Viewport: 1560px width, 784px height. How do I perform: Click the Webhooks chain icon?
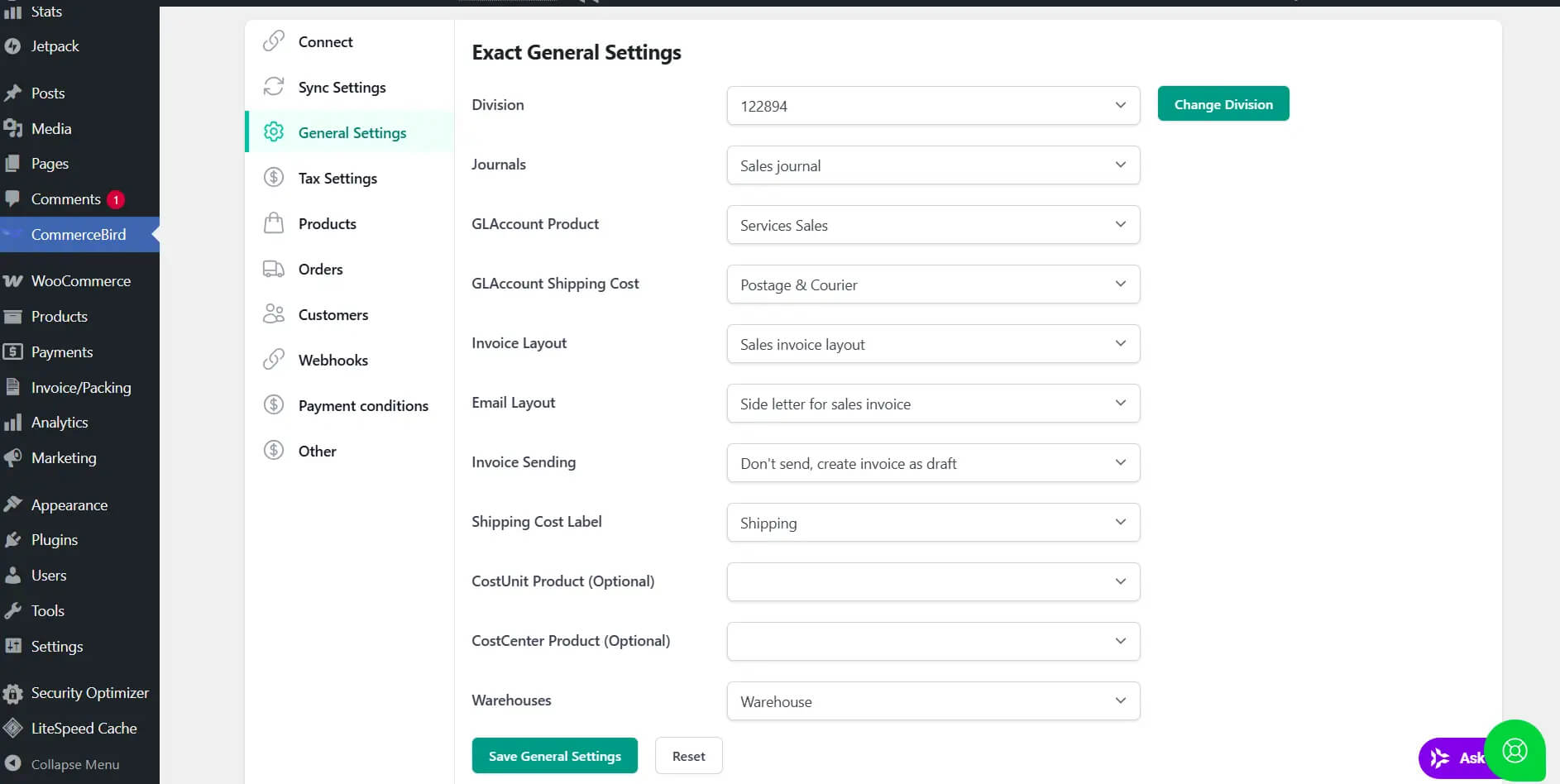[274, 360]
